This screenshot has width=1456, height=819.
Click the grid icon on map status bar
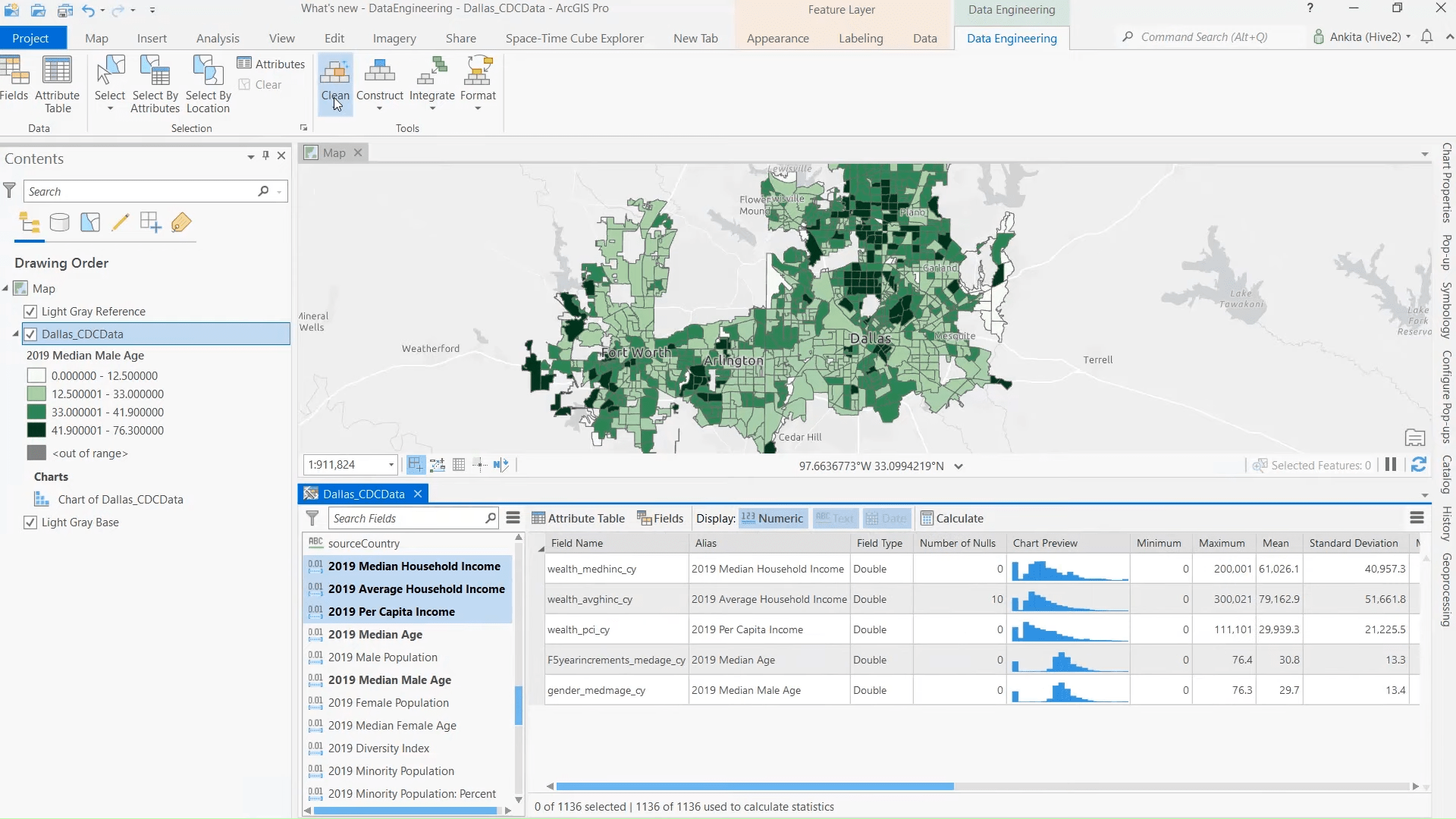coord(459,465)
